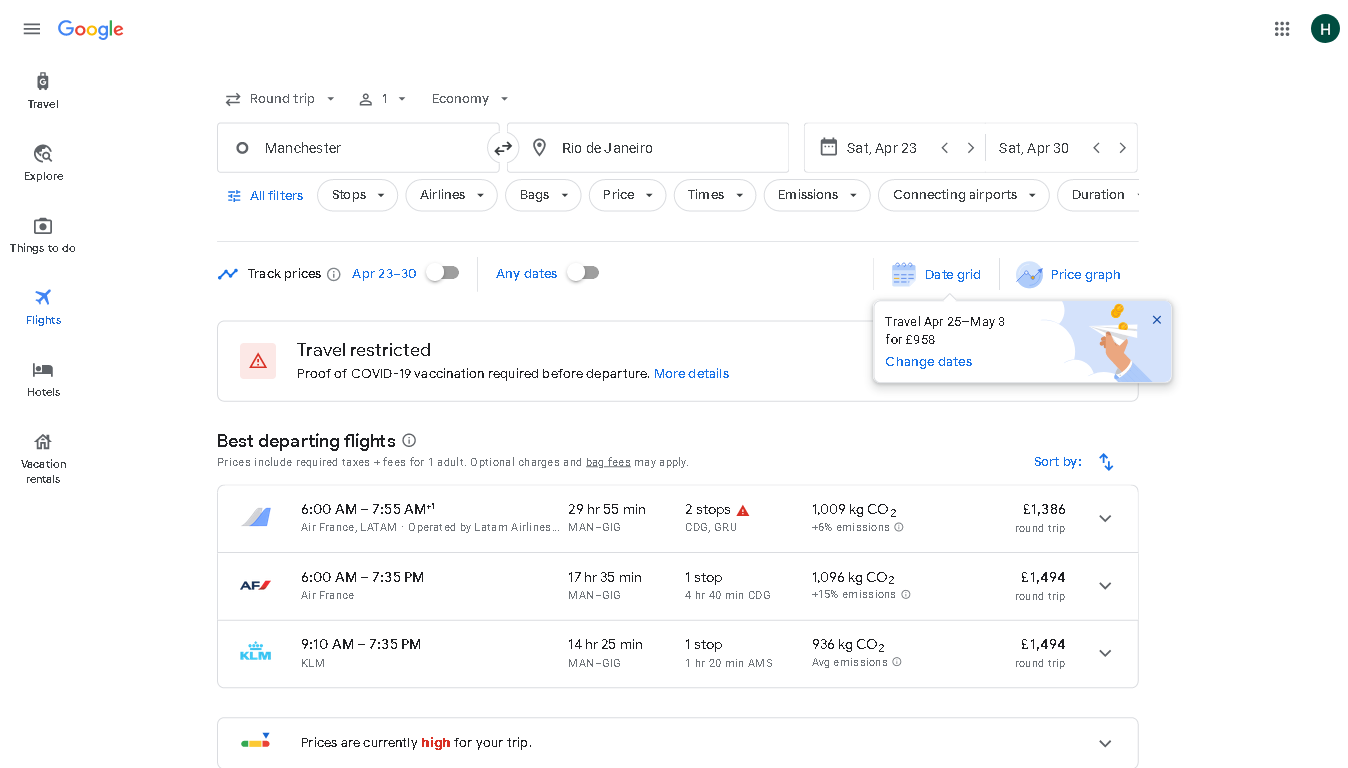
Task: Go to Things to do
Action: click(x=43, y=234)
